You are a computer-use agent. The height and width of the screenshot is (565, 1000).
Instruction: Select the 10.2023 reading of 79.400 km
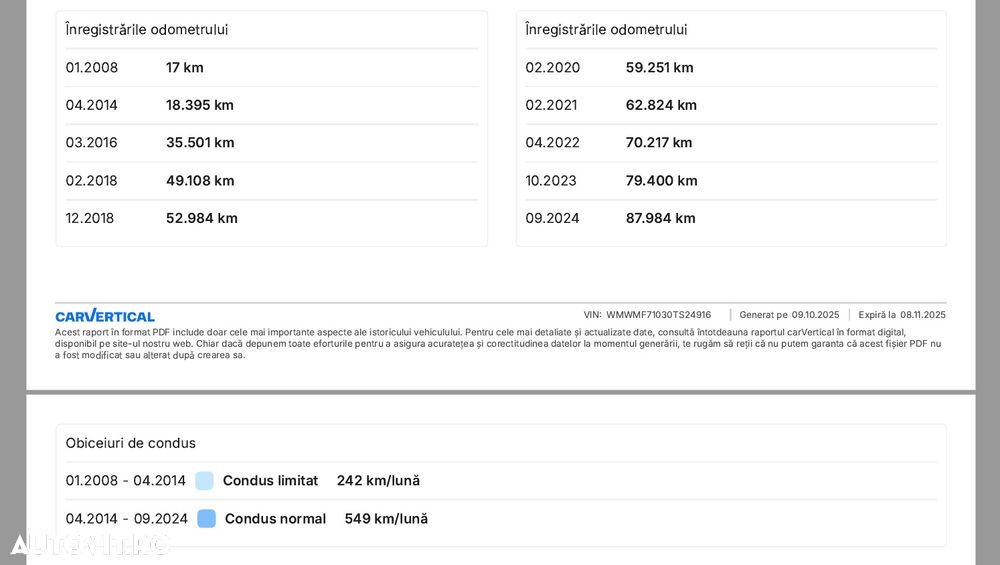(661, 181)
